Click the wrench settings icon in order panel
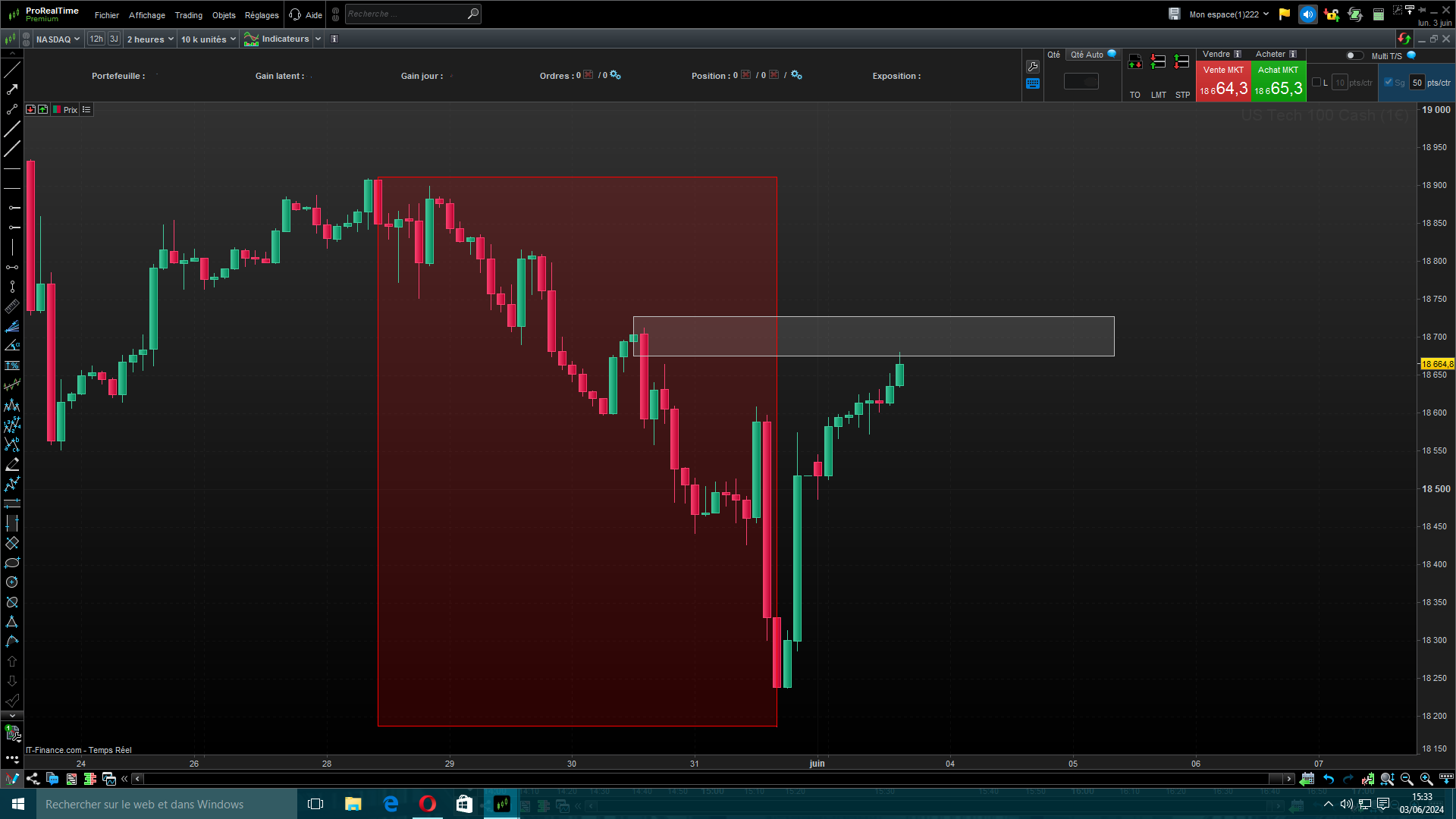 [x=1032, y=67]
